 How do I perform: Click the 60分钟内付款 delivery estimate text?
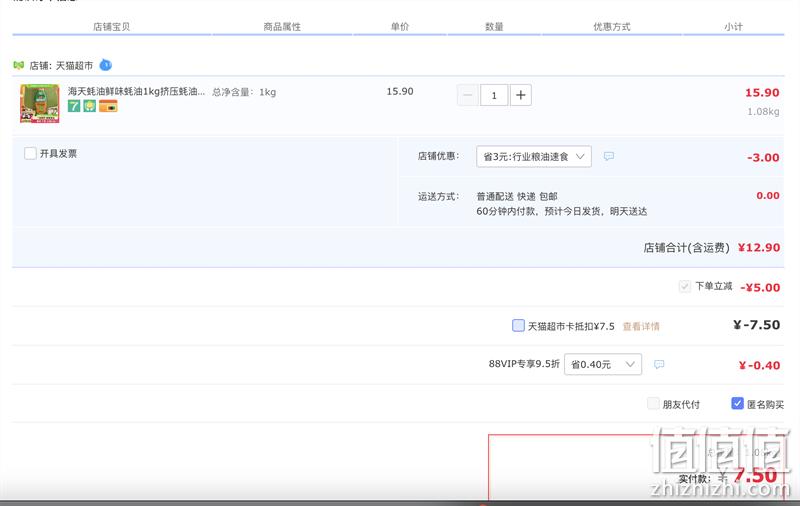[562, 211]
